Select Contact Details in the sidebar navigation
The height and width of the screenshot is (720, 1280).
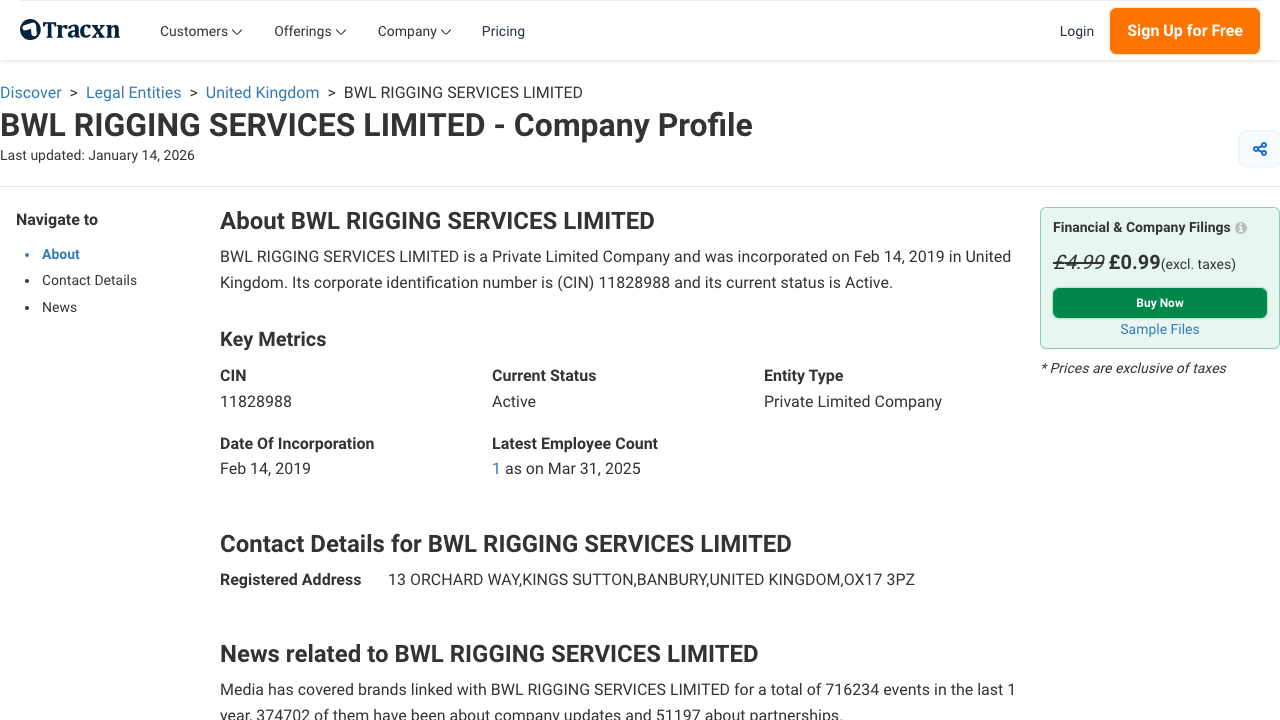[89, 280]
